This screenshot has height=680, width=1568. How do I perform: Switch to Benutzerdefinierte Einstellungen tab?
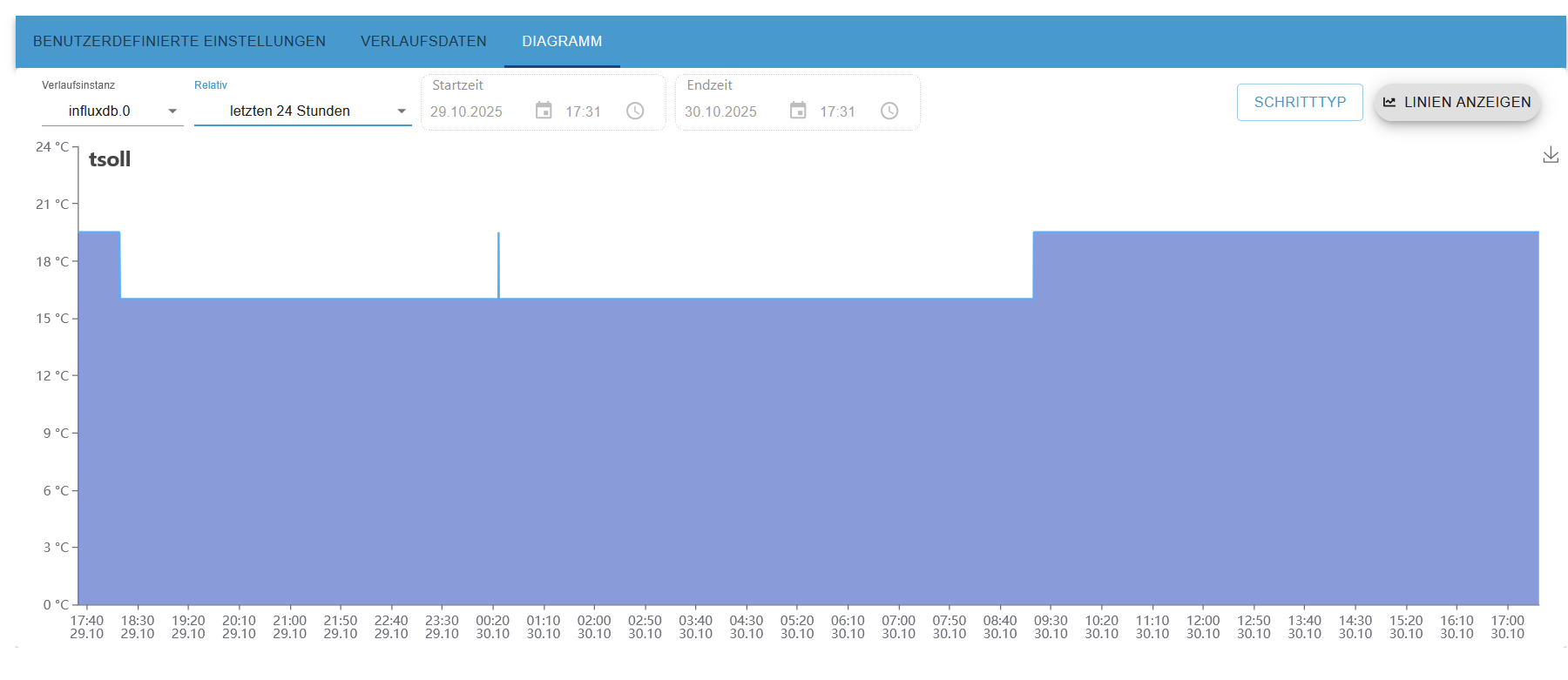(179, 41)
